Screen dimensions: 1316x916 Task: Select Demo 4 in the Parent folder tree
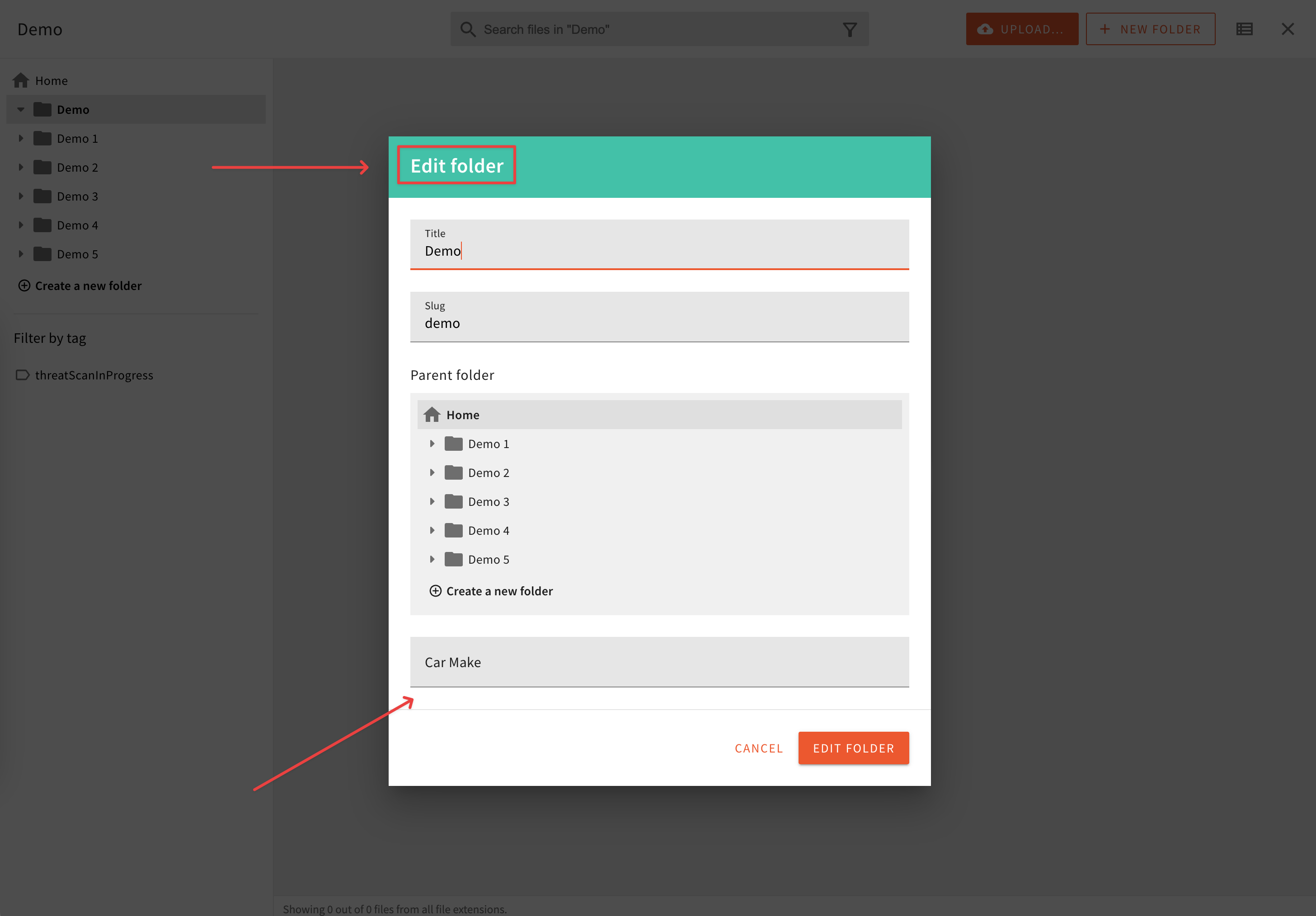tap(489, 530)
